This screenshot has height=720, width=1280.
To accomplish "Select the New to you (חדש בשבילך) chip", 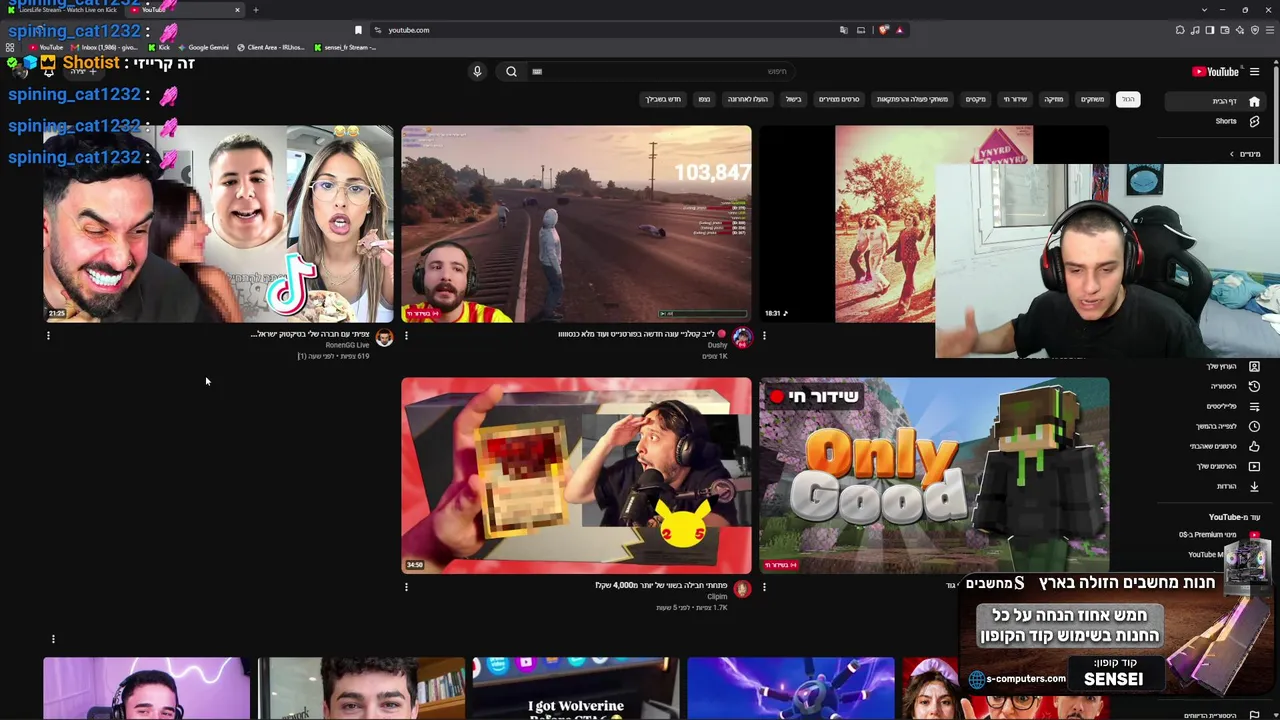I will click(663, 99).
